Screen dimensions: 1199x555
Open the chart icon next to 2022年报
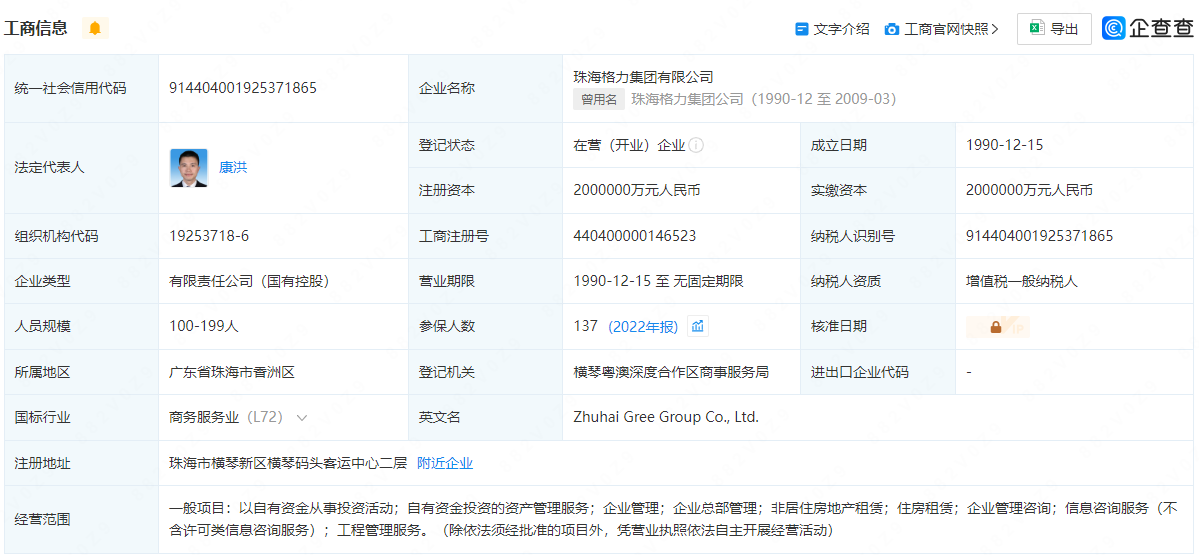click(697, 326)
